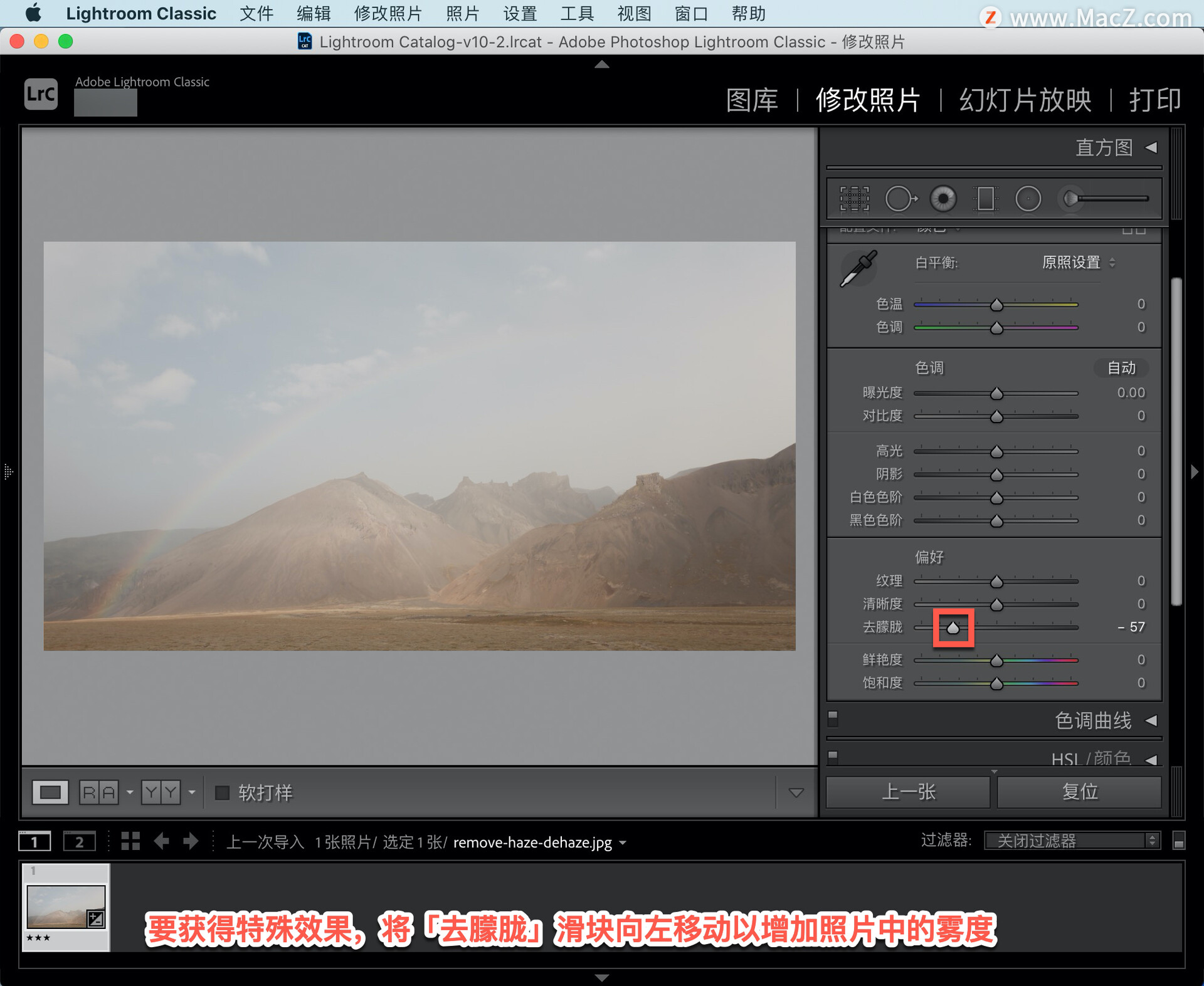
Task: Open the toolbar content dropdown triangle
Action: pyautogui.click(x=796, y=793)
